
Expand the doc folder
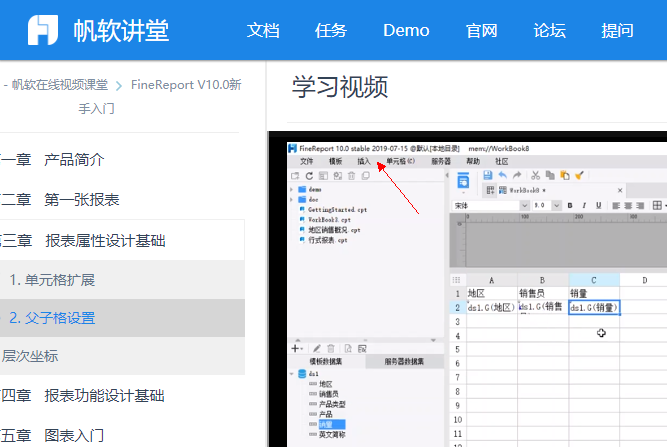292,199
